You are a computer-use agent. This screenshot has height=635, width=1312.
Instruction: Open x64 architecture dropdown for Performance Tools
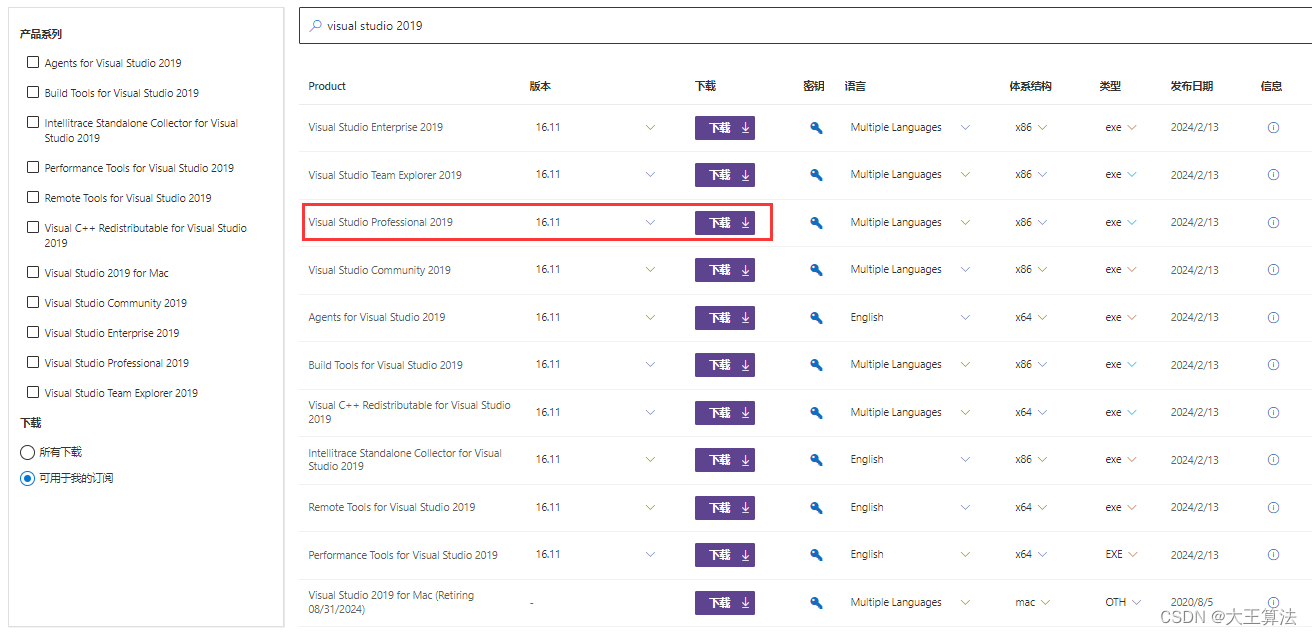[1042, 555]
